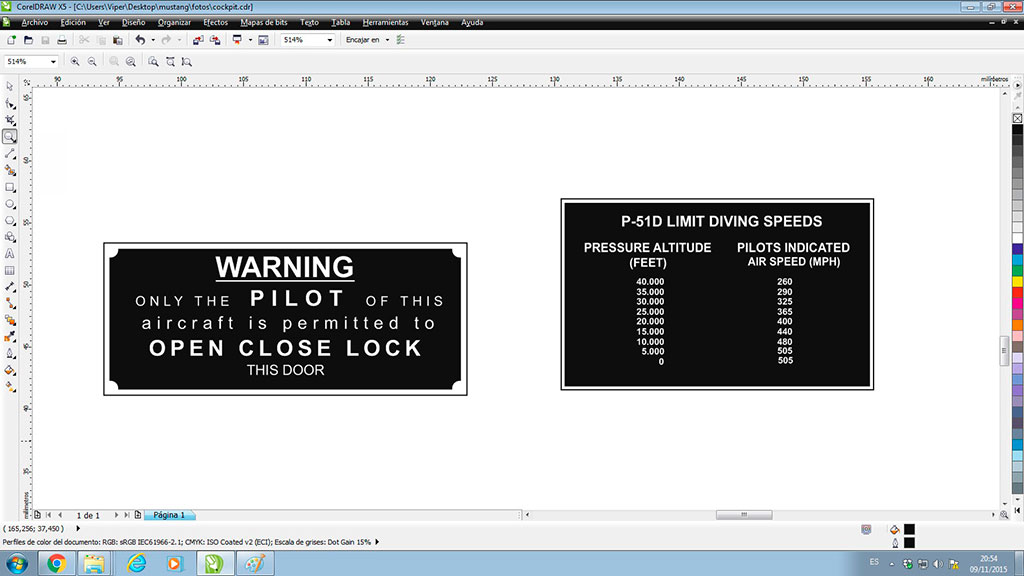1024x576 pixels.
Task: Select the Ellipse tool
Action: (10, 204)
